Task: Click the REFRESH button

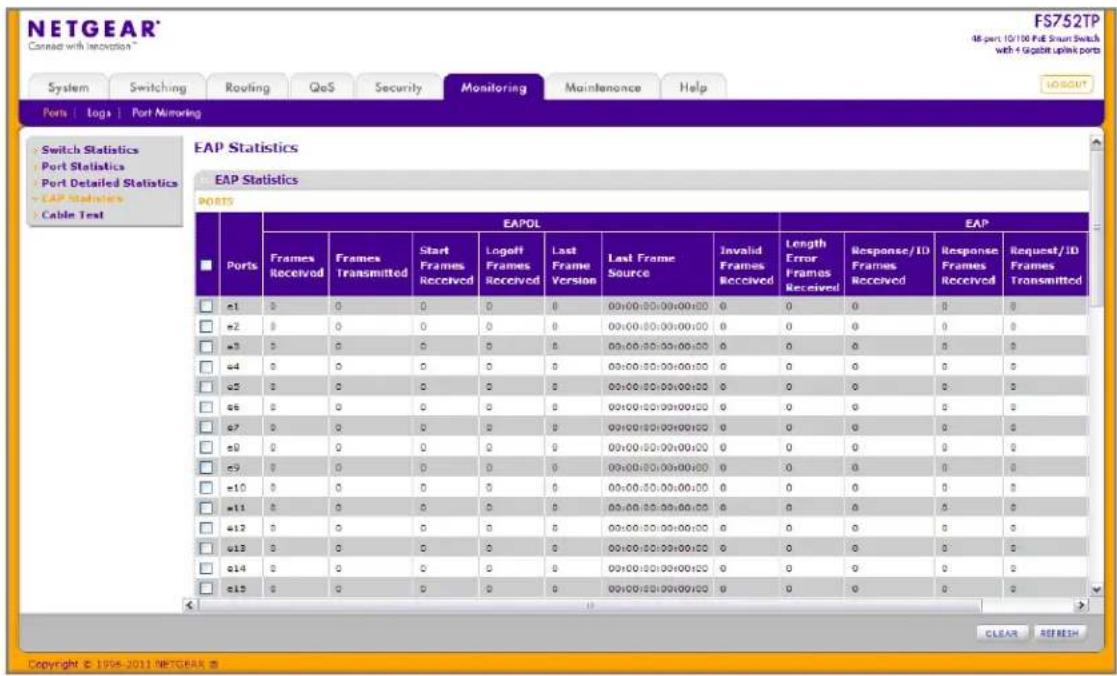Action: point(1059,633)
